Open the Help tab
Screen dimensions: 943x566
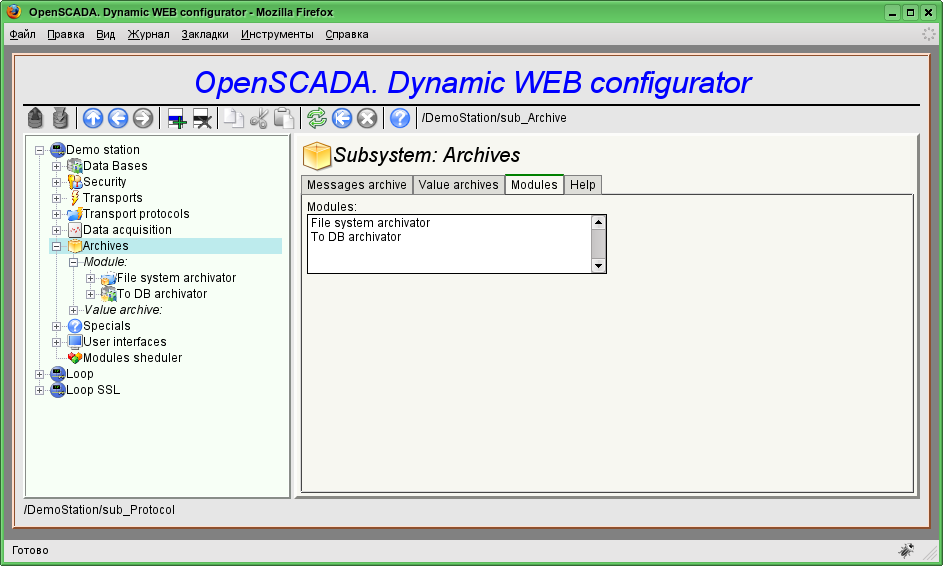pyautogui.click(x=582, y=185)
